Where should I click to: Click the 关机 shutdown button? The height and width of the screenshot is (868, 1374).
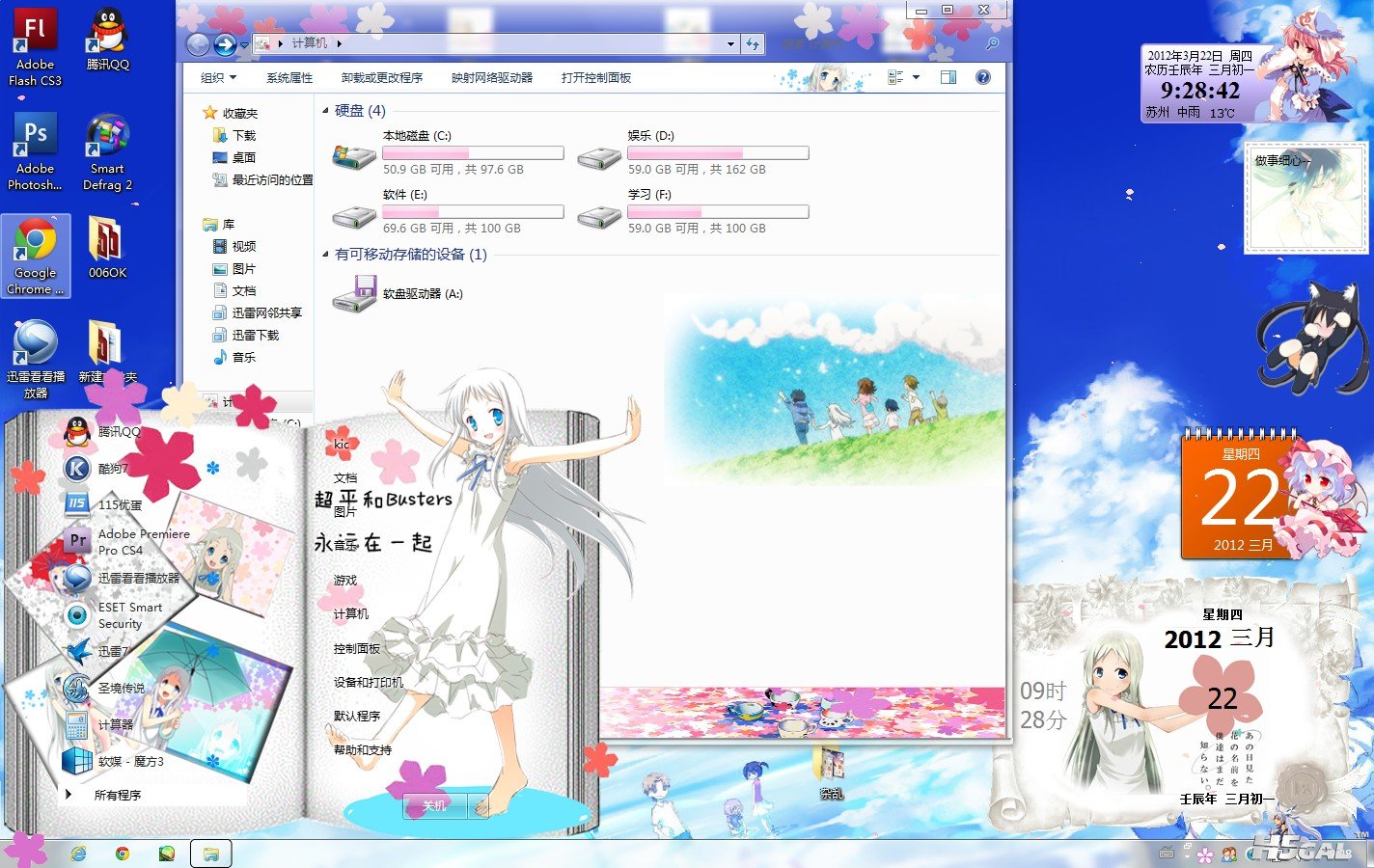(435, 805)
